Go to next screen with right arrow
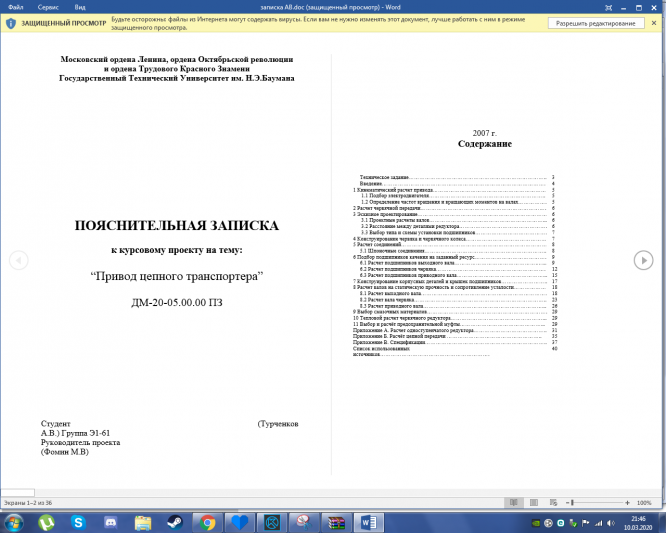Viewport: 666px width, 533px height. pyautogui.click(x=643, y=260)
